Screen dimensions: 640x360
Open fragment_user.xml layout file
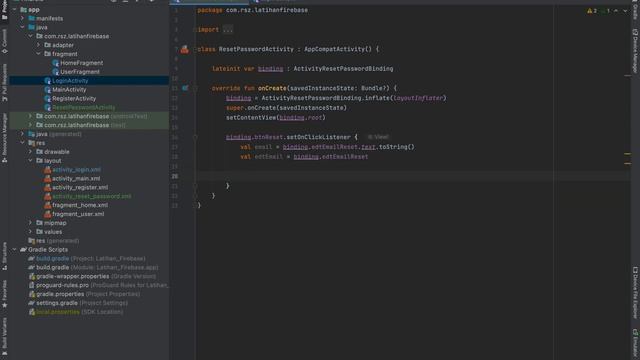click(78, 214)
